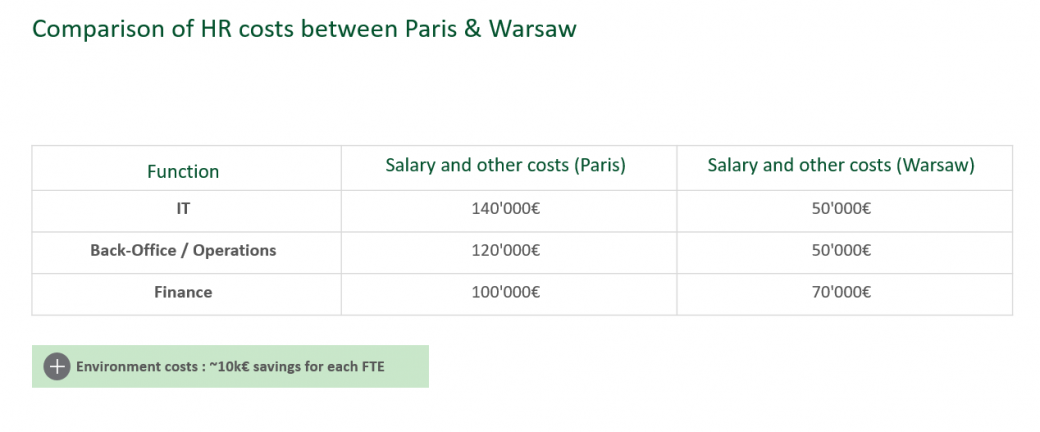The height and width of the screenshot is (432, 1040).
Task: Click the Back-Office / Operations row label
Action: tap(183, 250)
